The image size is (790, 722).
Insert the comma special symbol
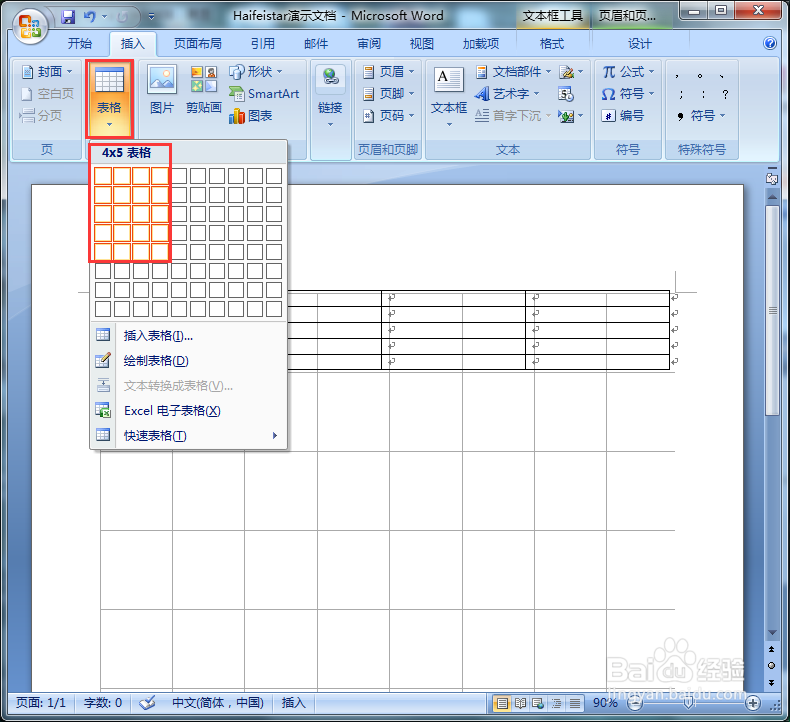click(x=677, y=76)
